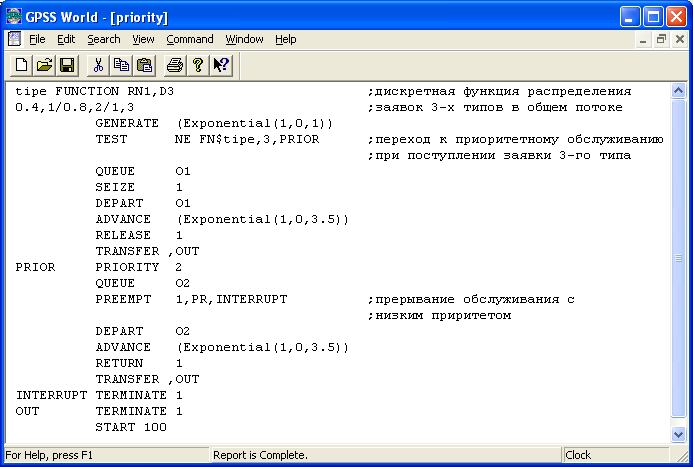Paste from clipboard using the Paste icon
Viewport: 693px width, 467px height.
coord(144,65)
